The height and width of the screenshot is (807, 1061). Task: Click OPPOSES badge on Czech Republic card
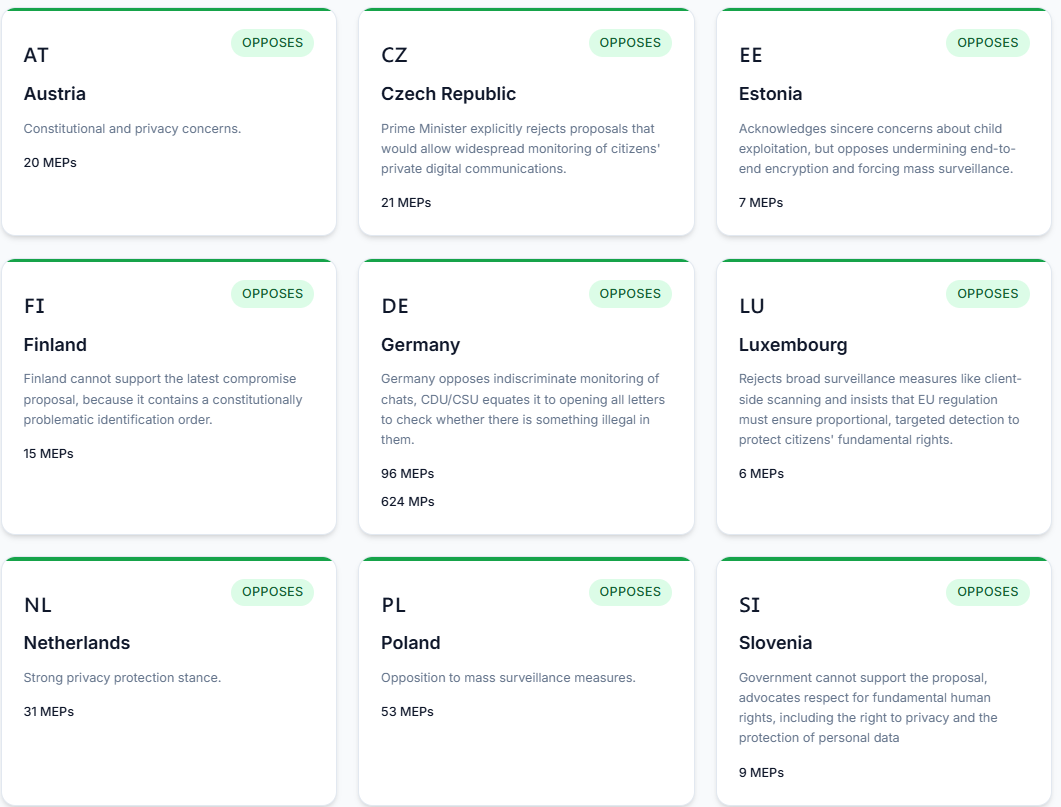tap(630, 43)
